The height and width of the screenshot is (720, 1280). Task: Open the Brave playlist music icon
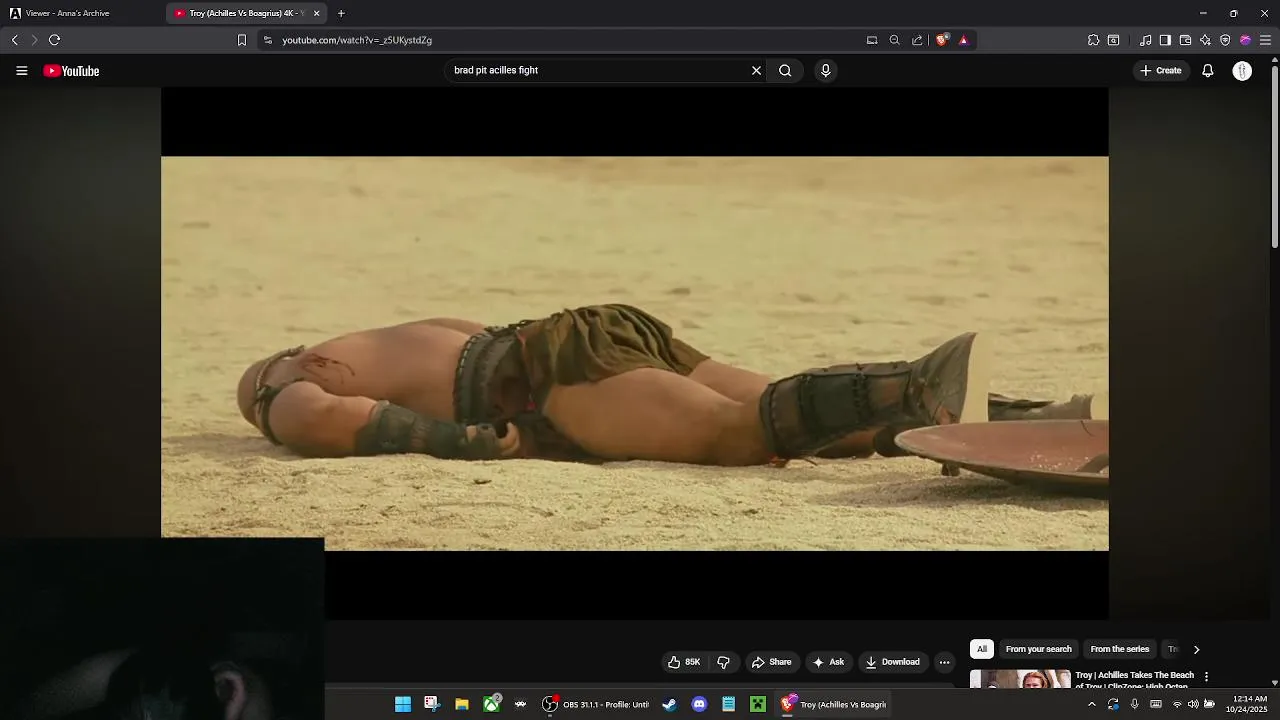coord(1145,40)
